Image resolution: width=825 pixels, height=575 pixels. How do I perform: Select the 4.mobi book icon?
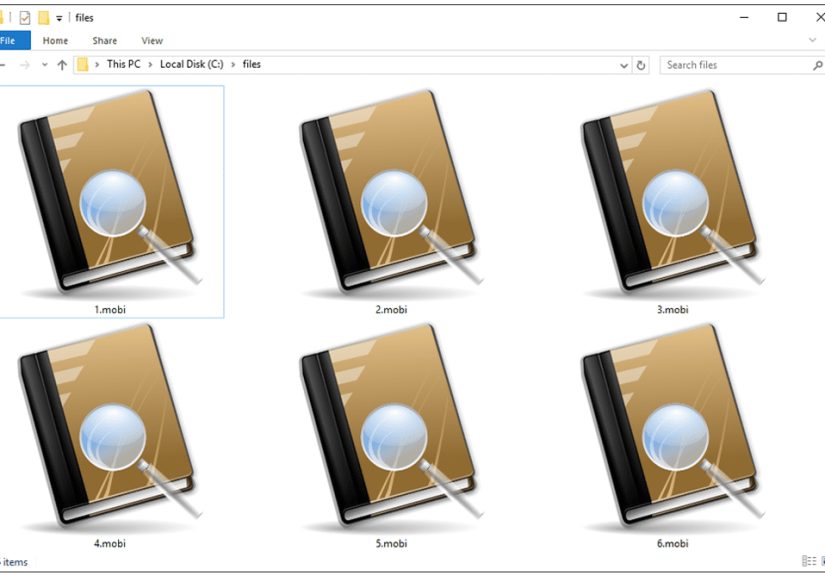click(x=109, y=427)
